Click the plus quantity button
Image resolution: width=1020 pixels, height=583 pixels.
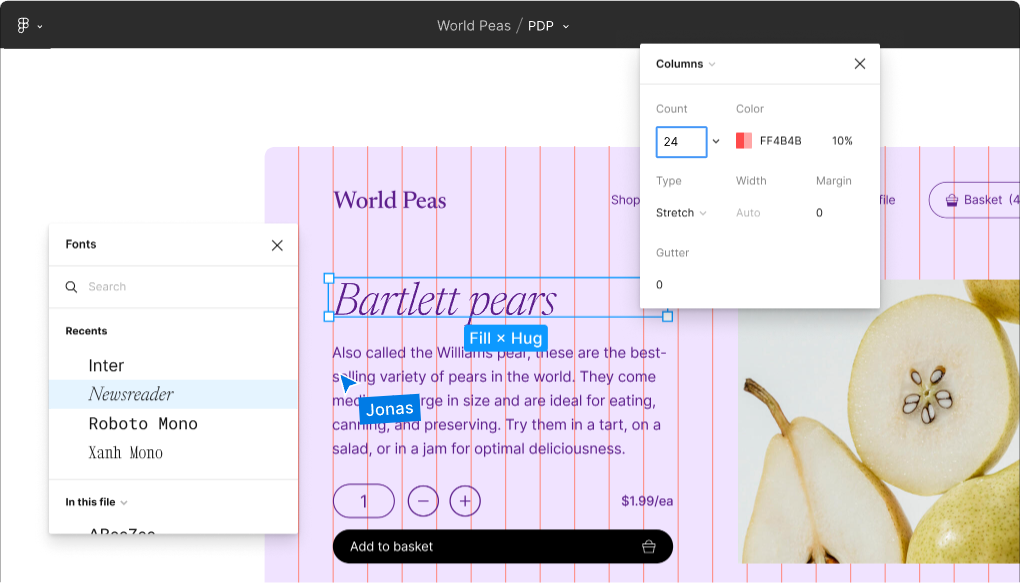pos(465,501)
